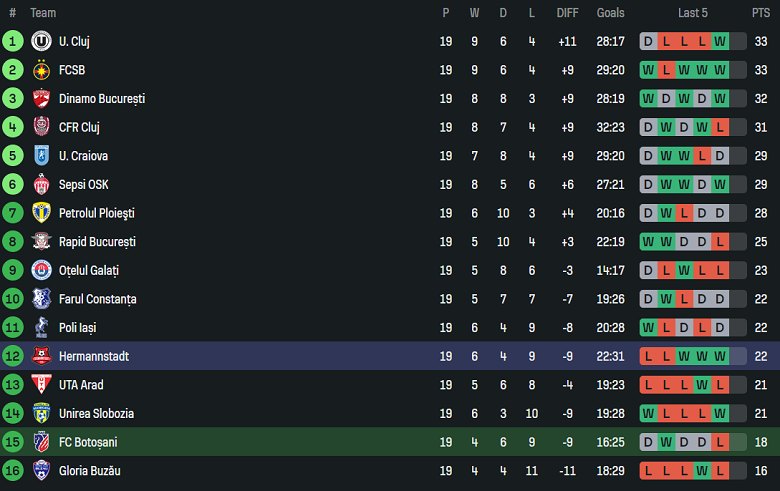Click the Sepsi OSK crest icon
Viewport: 780px width, 491px height.
(x=41, y=185)
